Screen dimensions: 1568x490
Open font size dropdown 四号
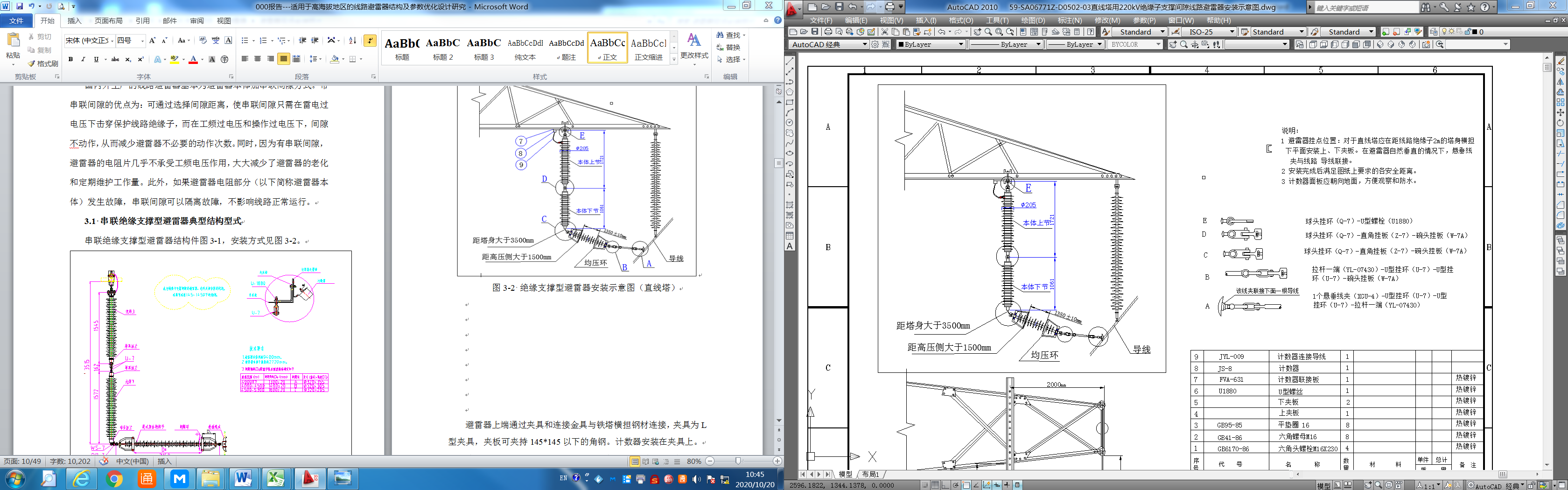pos(142,41)
